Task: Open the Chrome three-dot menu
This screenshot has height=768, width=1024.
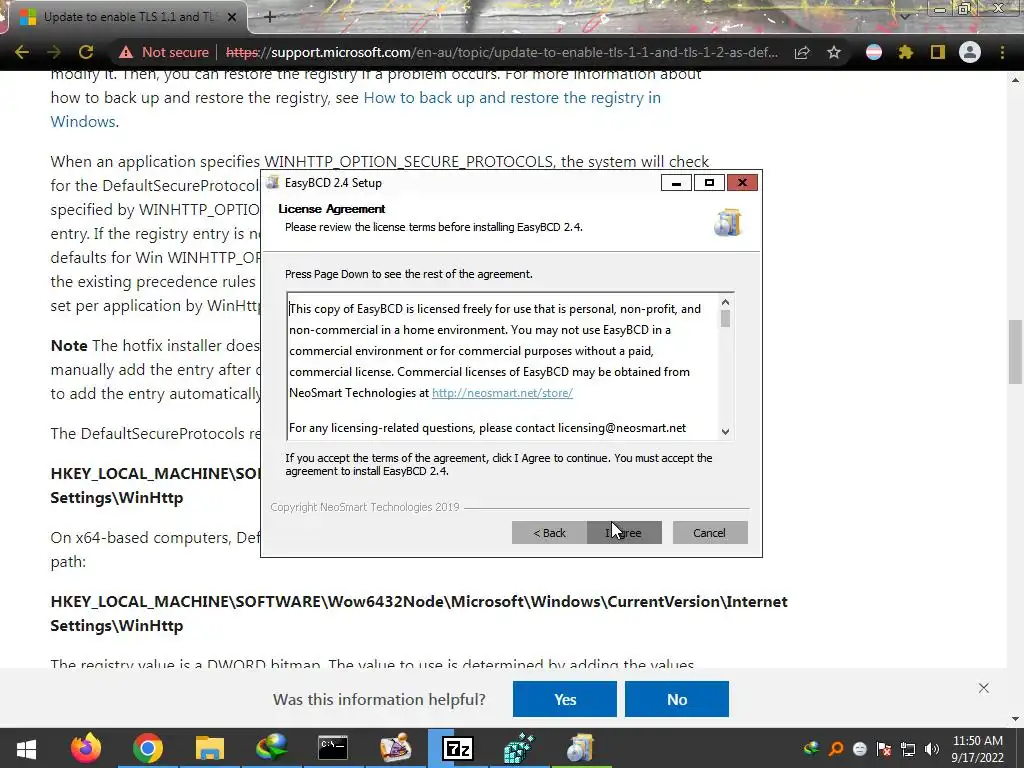Action: pyautogui.click(x=1002, y=52)
